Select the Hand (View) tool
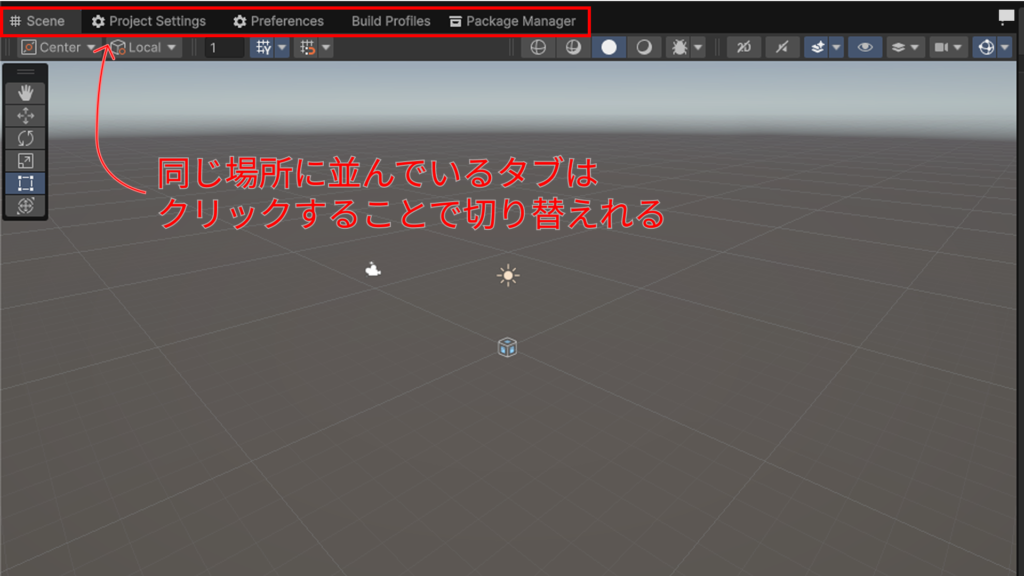Image resolution: width=1024 pixels, height=576 pixels. pos(26,93)
